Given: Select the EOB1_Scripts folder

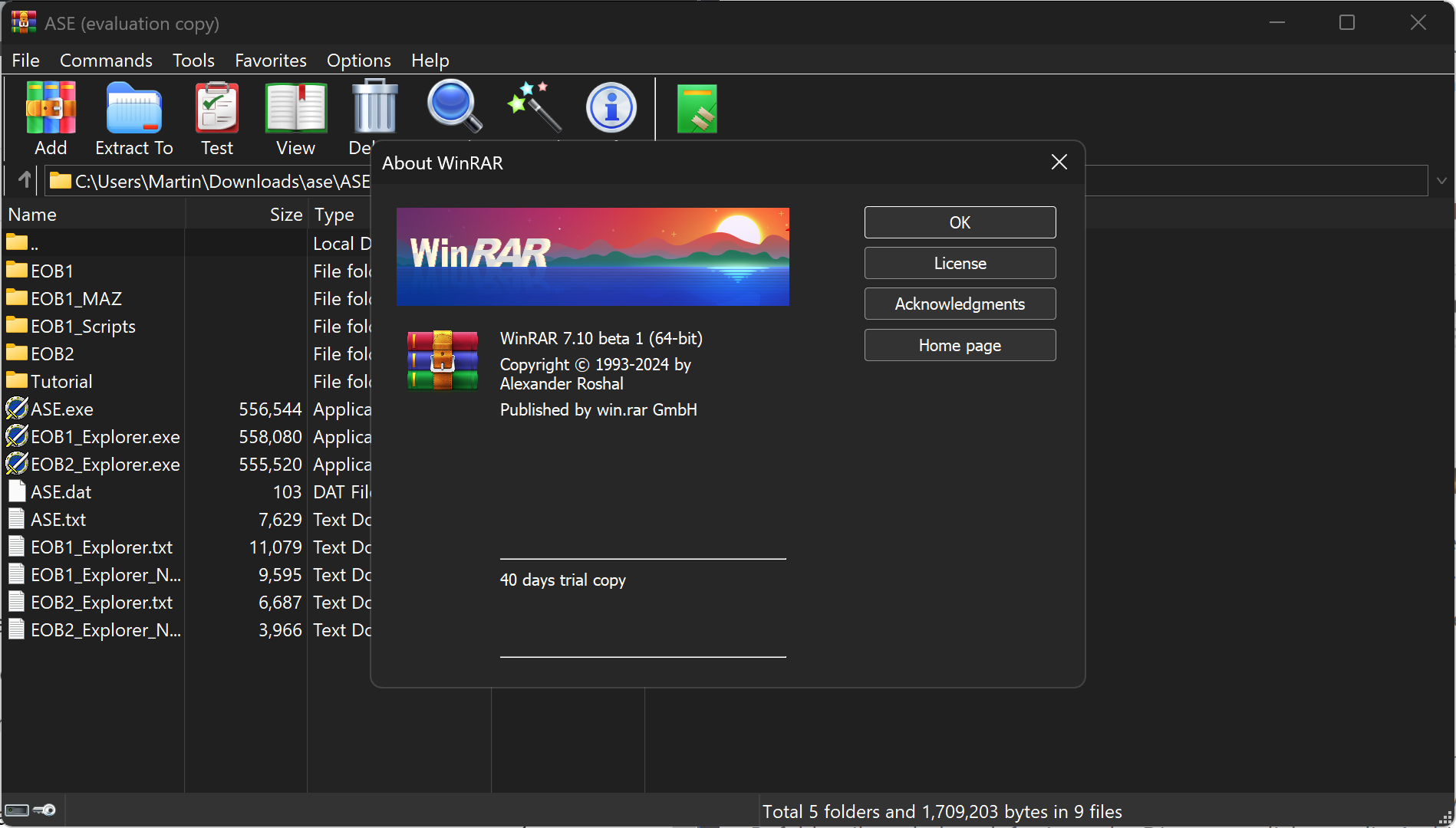Looking at the screenshot, I should tap(83, 327).
